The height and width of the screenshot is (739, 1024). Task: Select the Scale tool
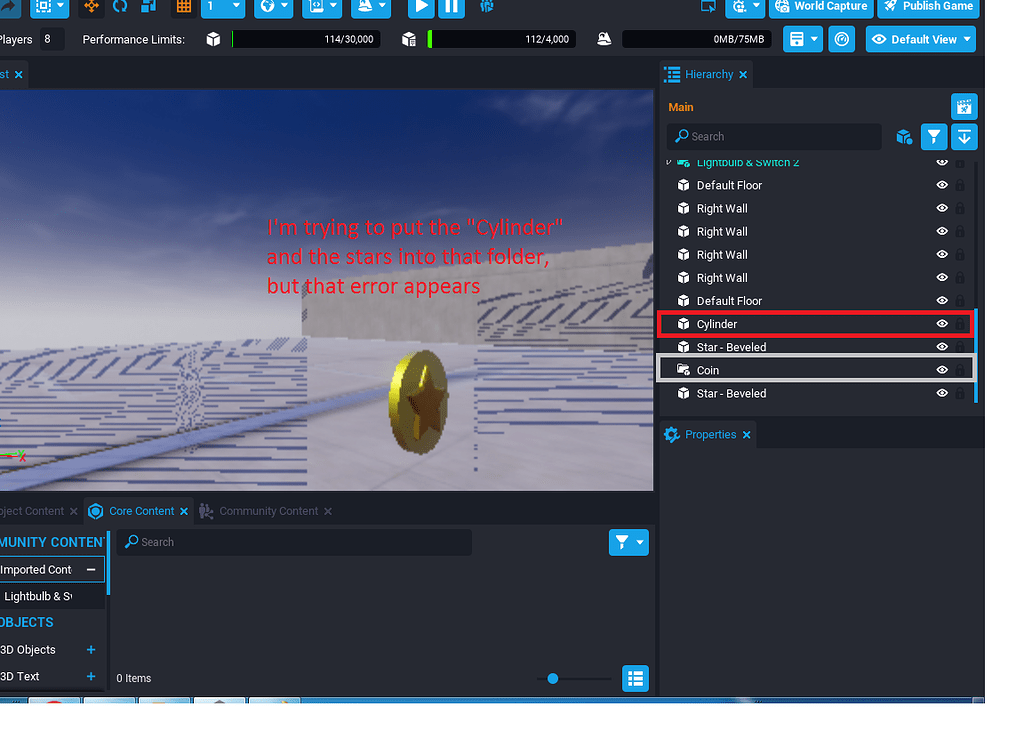[149, 7]
